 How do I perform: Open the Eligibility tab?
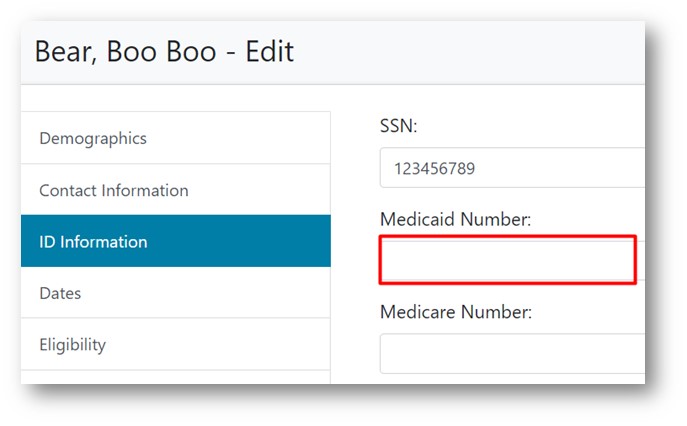(x=72, y=345)
